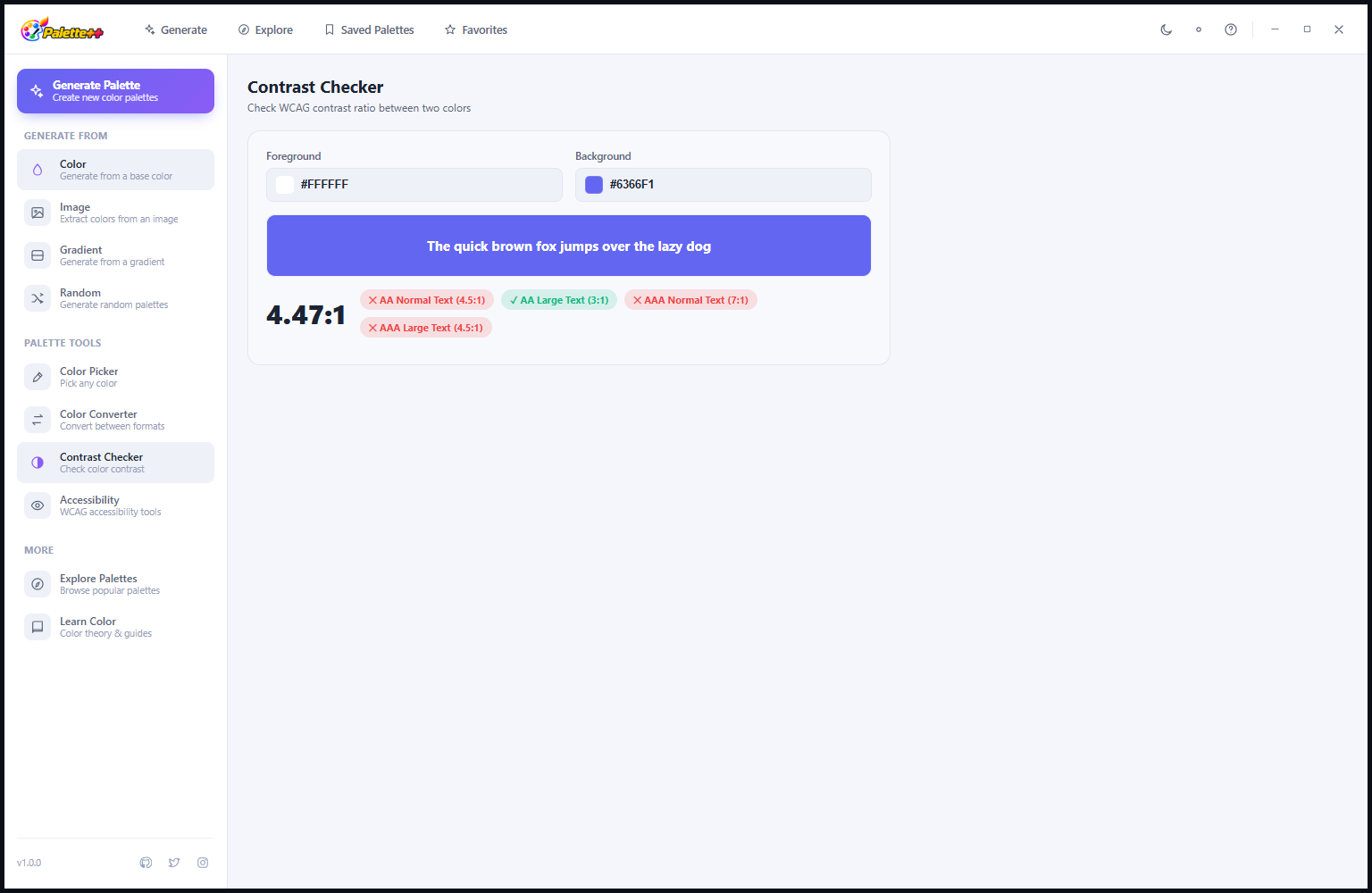Open the Accessibility eye icon tool
The width and height of the screenshot is (1372, 893).
click(38, 505)
